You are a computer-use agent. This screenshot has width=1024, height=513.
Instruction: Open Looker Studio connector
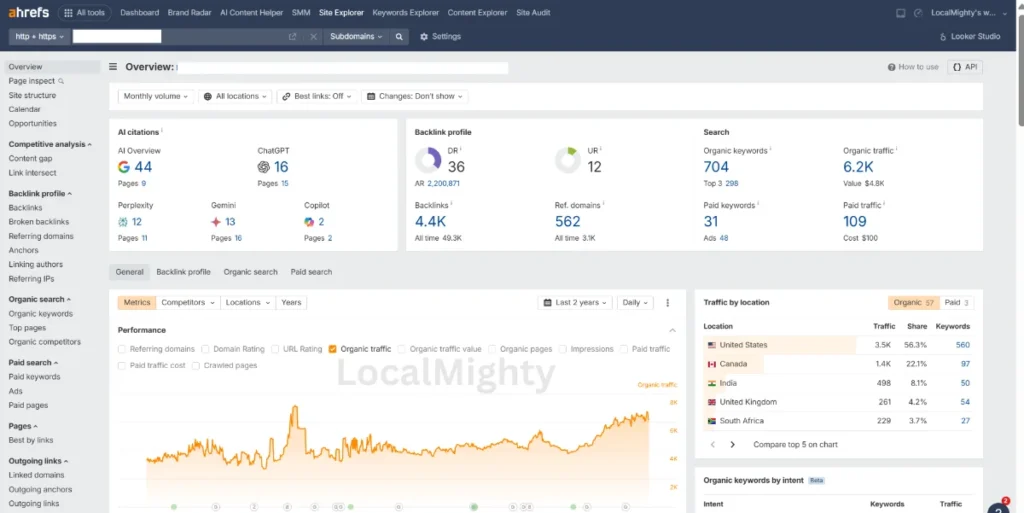click(970, 37)
